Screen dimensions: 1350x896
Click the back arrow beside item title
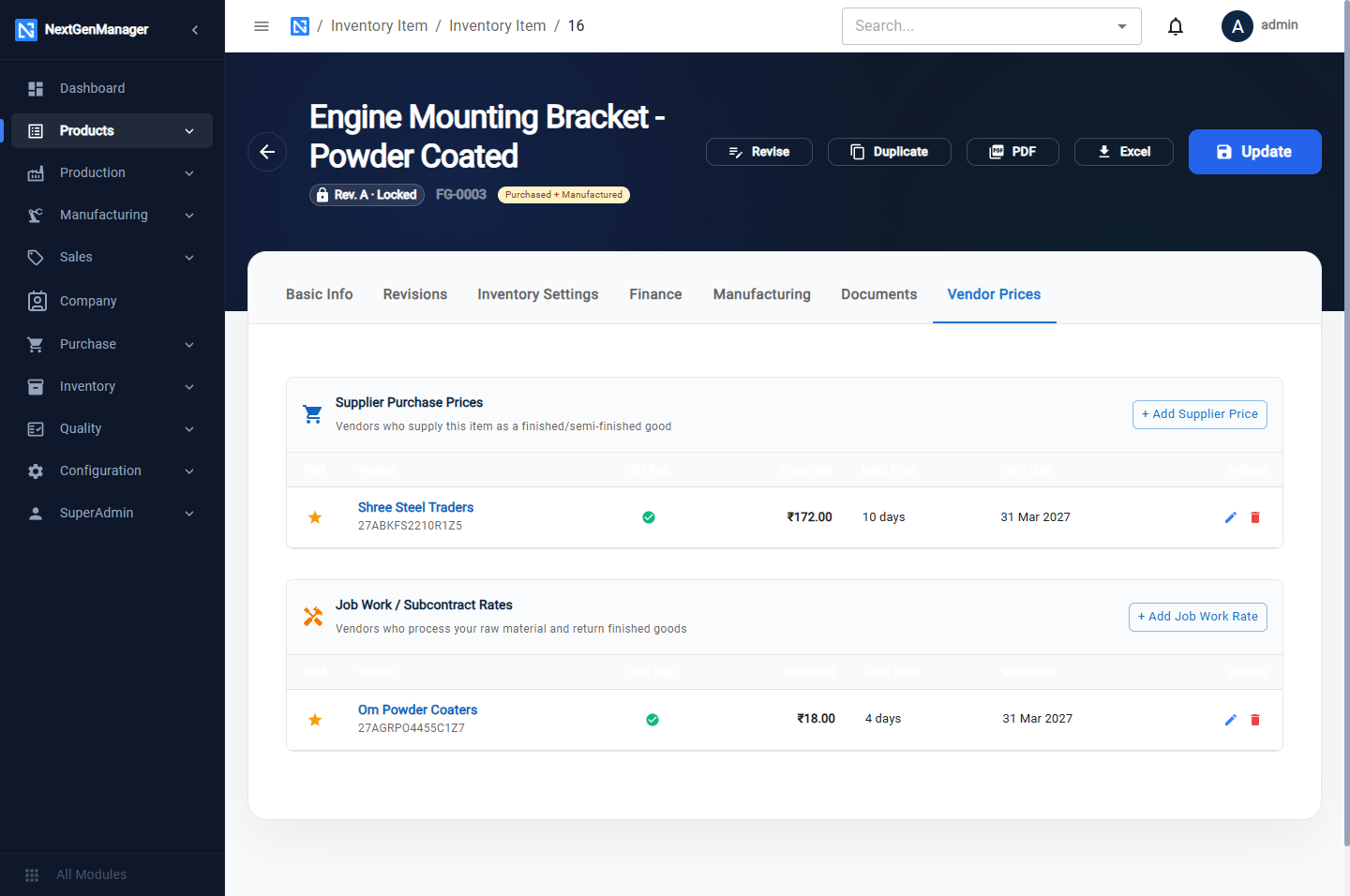click(x=267, y=152)
